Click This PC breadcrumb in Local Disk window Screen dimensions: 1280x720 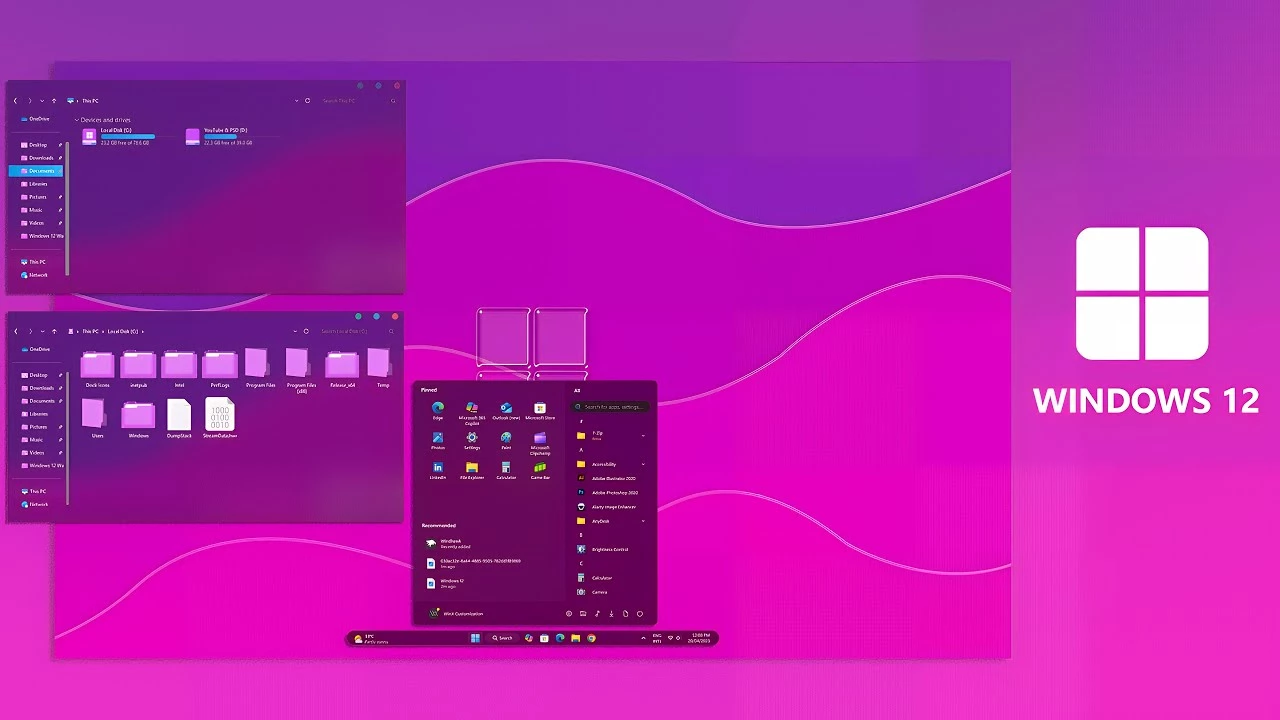pos(90,331)
